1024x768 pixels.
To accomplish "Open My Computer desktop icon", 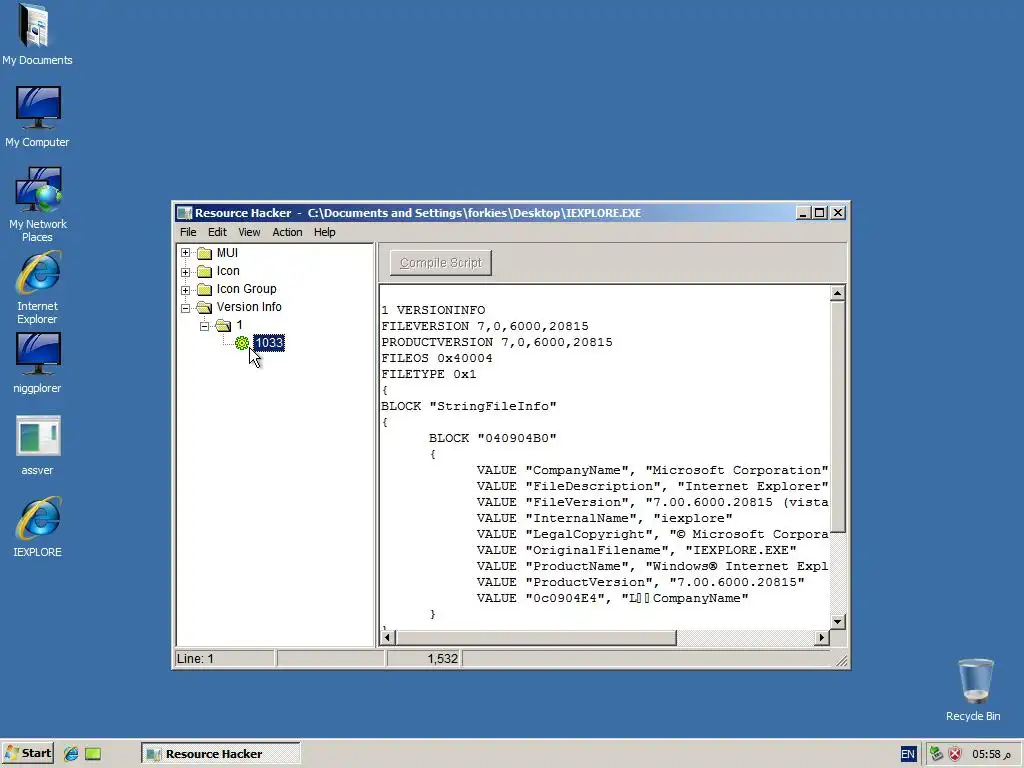I will point(37,116).
